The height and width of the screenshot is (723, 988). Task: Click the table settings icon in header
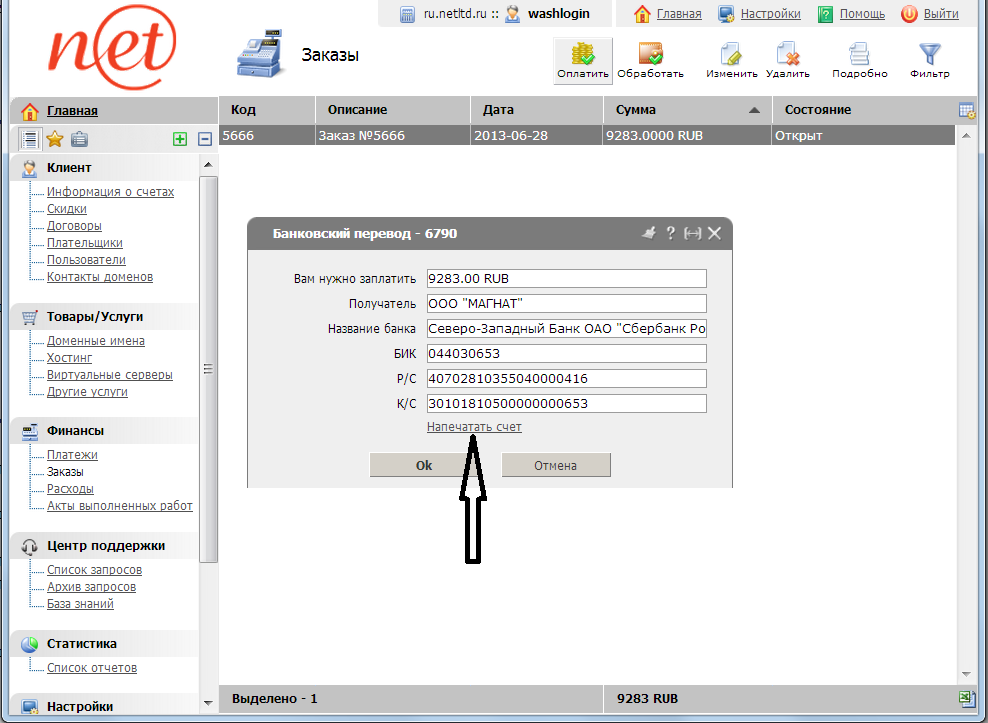[x=966, y=110]
